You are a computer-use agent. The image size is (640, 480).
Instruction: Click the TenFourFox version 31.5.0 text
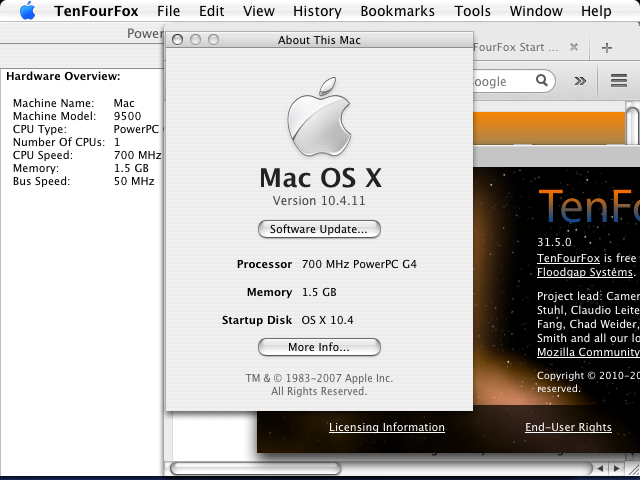point(554,242)
